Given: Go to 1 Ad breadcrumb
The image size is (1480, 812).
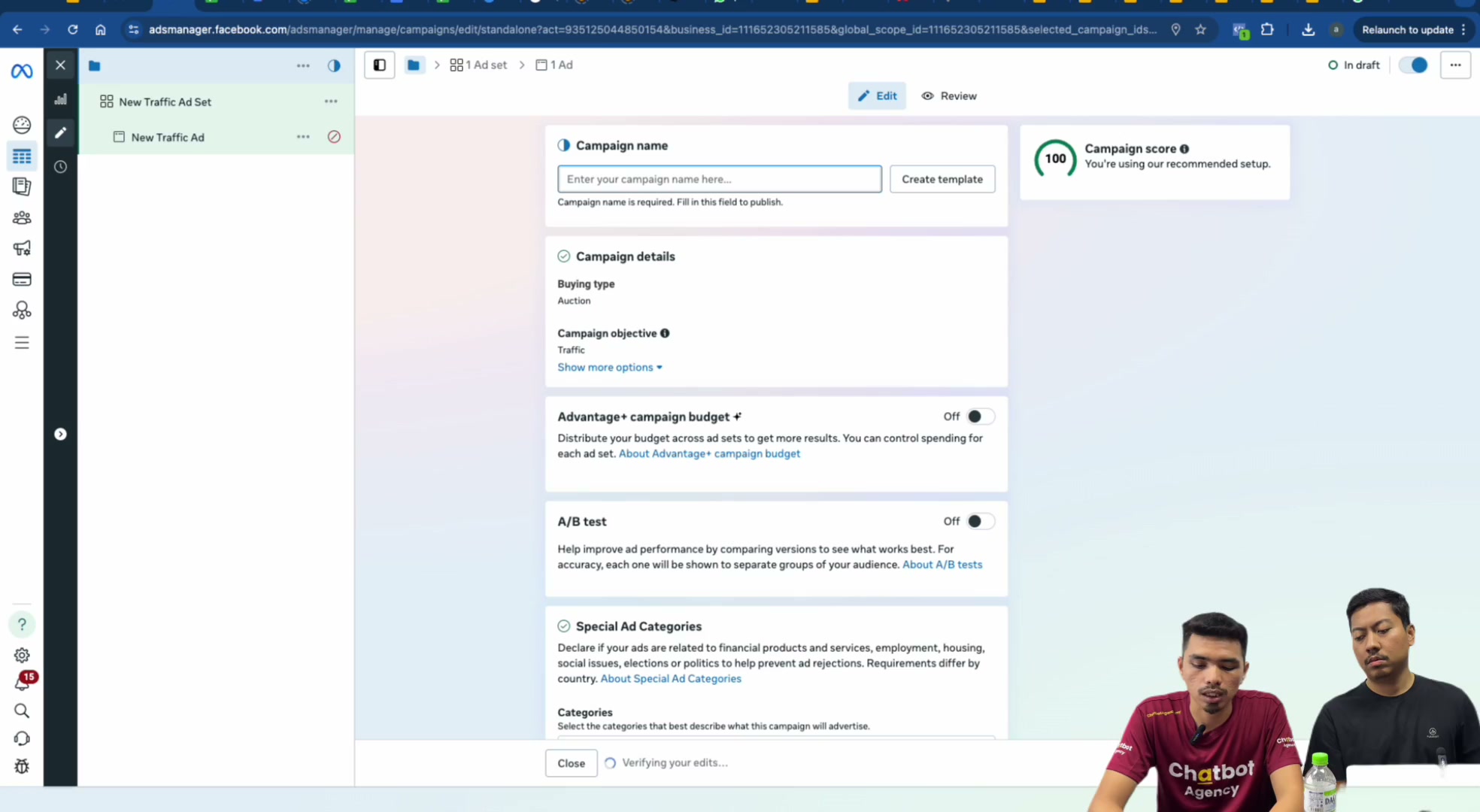Looking at the screenshot, I should click(x=554, y=65).
